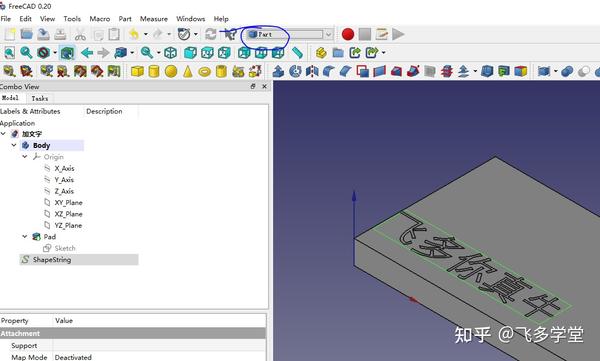This screenshot has width=600, height=361.
Task: Create a Torus primitive
Action: tap(205, 72)
